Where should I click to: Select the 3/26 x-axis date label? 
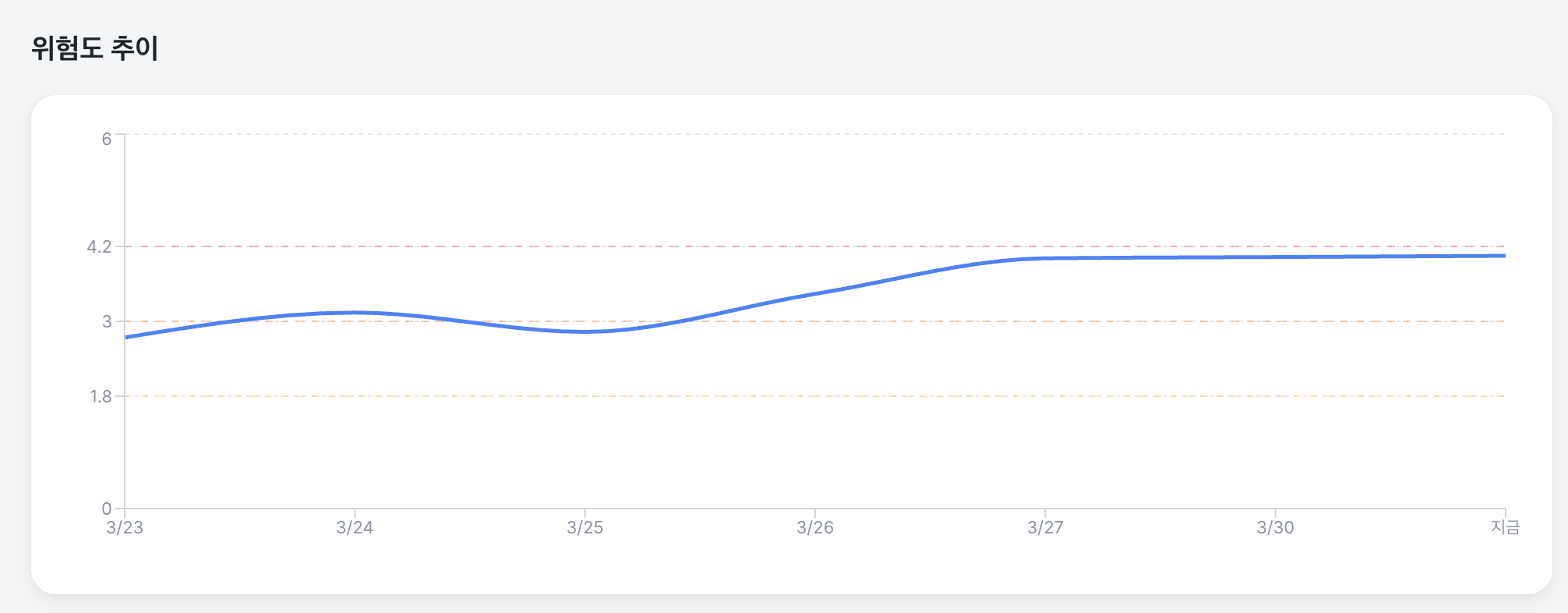pos(815,528)
